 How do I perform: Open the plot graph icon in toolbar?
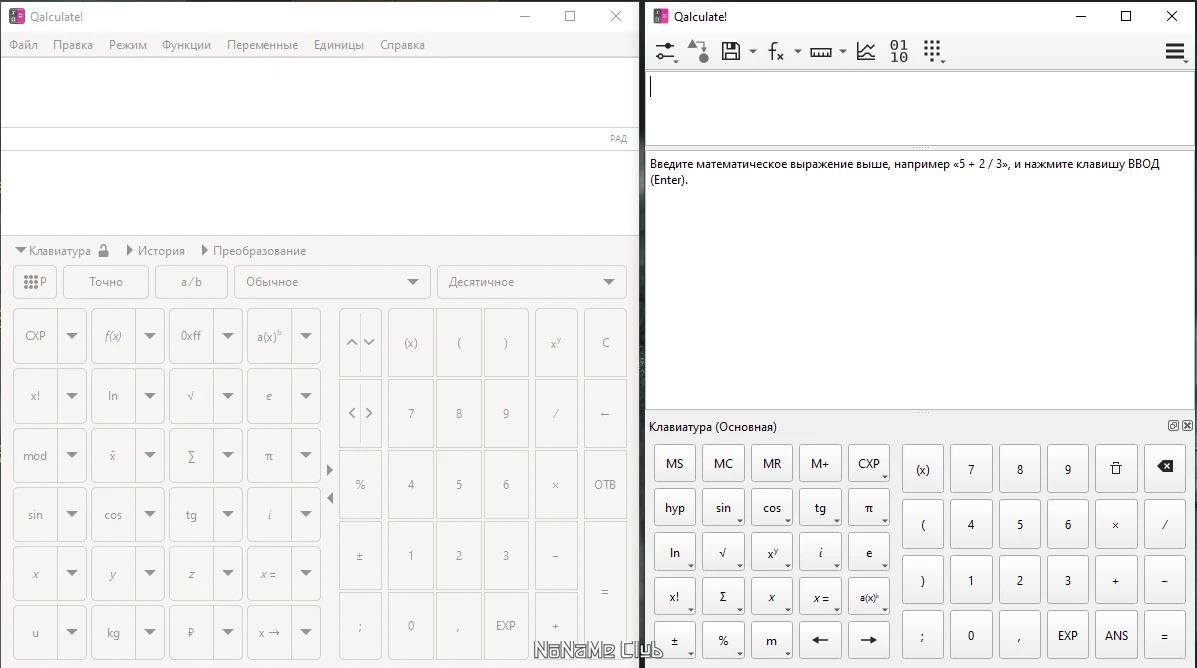click(866, 51)
